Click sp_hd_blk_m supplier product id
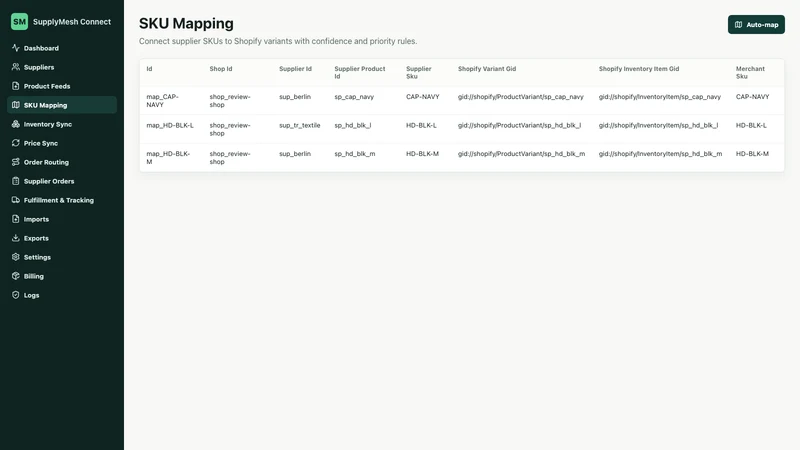 [355, 154]
